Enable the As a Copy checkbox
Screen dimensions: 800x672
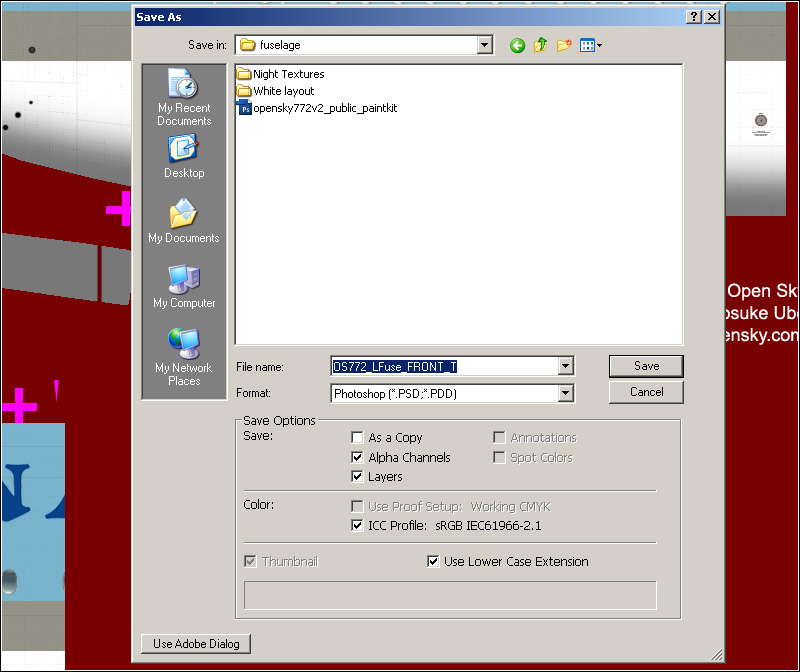coord(358,438)
